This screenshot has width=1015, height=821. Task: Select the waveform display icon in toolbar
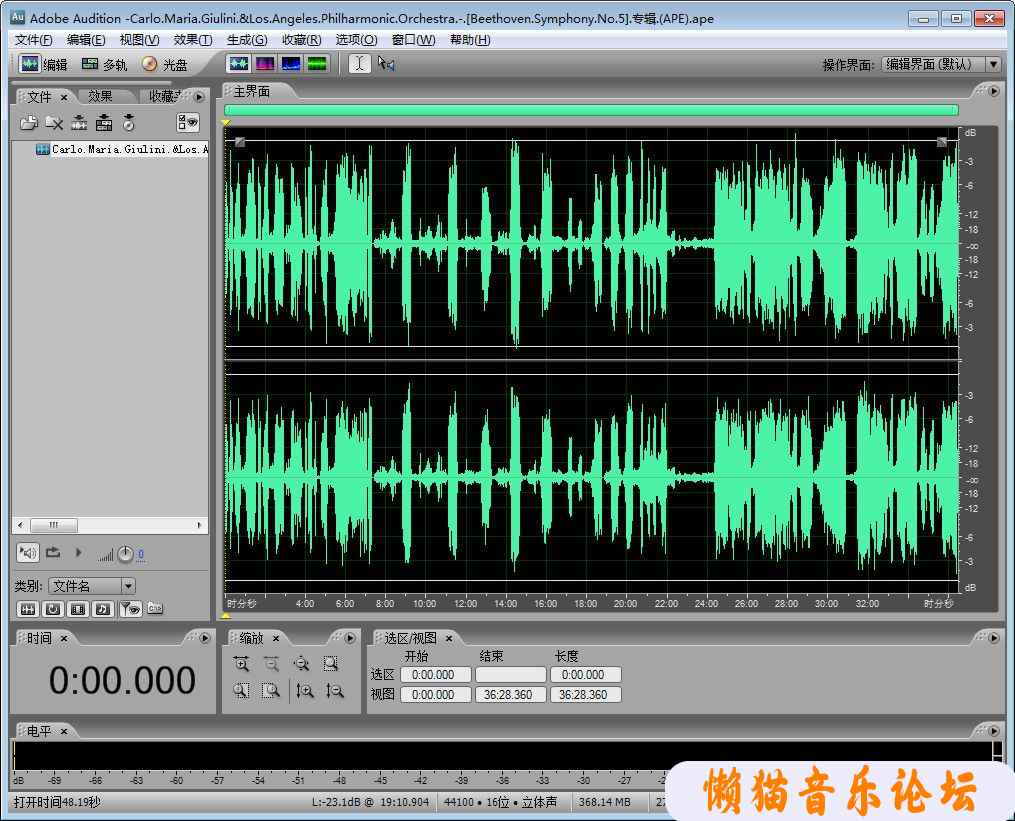point(238,63)
